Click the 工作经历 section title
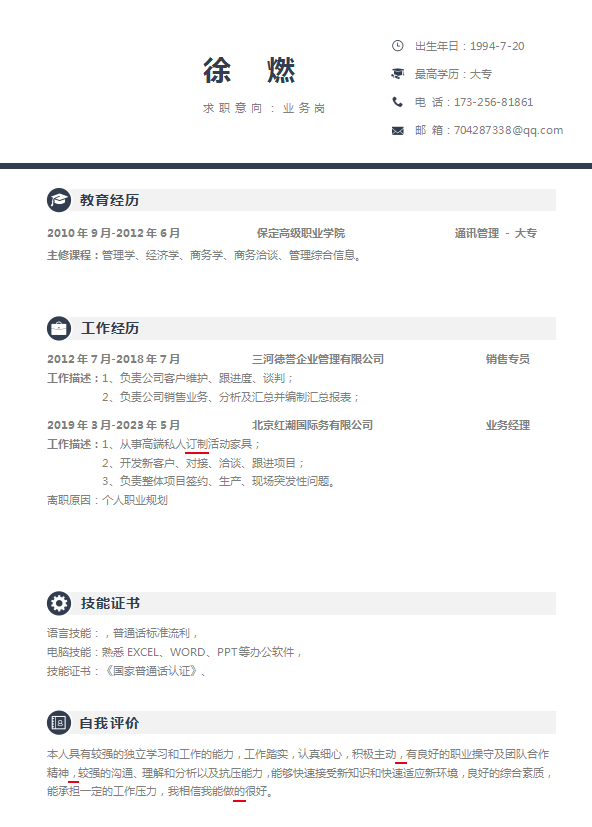 (x=110, y=329)
